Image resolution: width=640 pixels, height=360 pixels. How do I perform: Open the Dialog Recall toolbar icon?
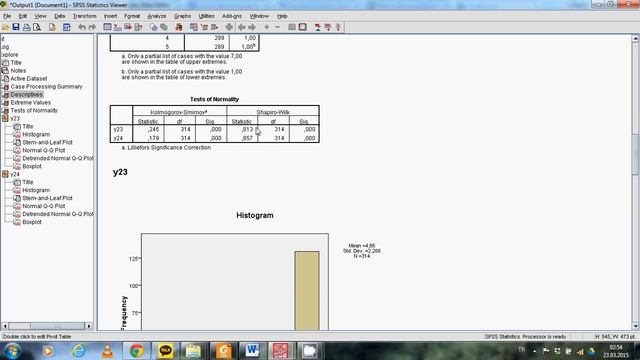click(67, 27)
